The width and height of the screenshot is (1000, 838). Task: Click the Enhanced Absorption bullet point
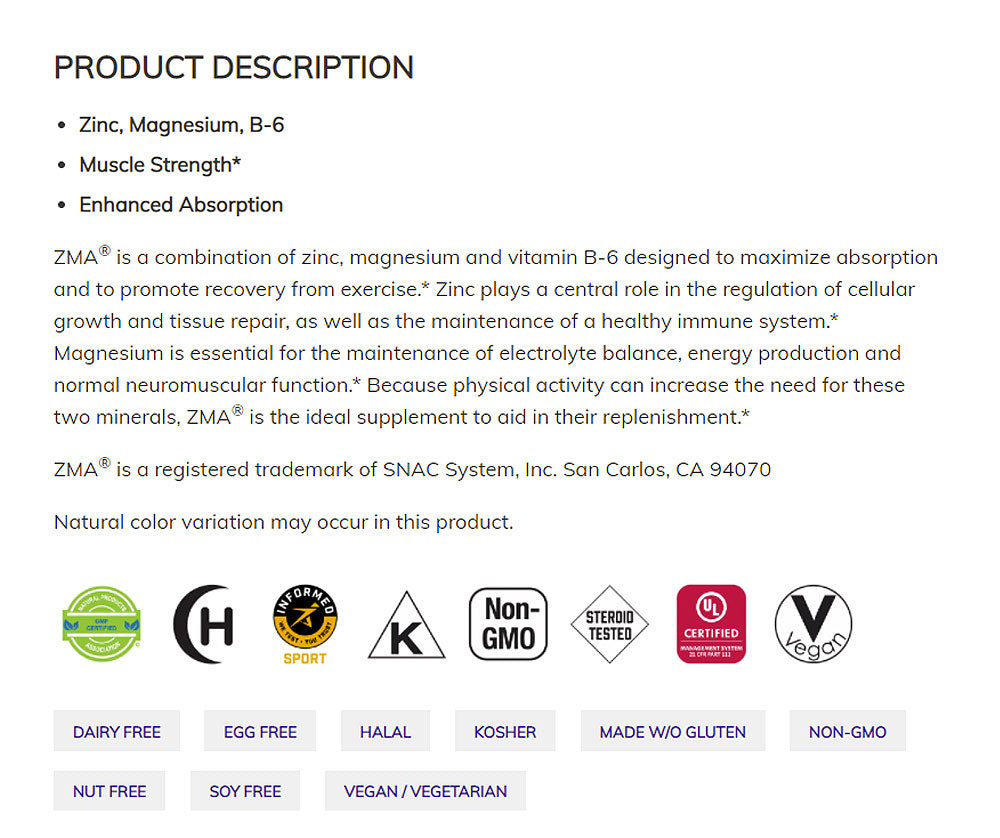(x=181, y=205)
